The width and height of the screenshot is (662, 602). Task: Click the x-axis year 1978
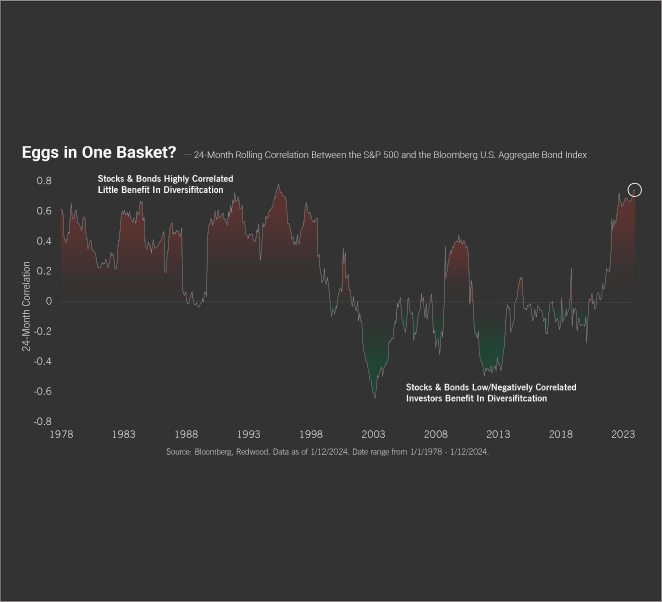click(61, 434)
